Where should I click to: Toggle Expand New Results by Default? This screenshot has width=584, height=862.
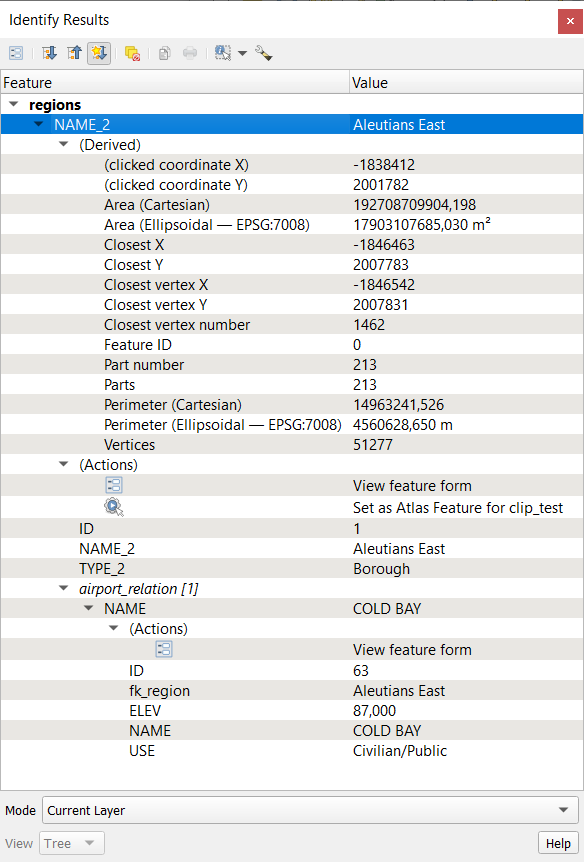coord(99,53)
